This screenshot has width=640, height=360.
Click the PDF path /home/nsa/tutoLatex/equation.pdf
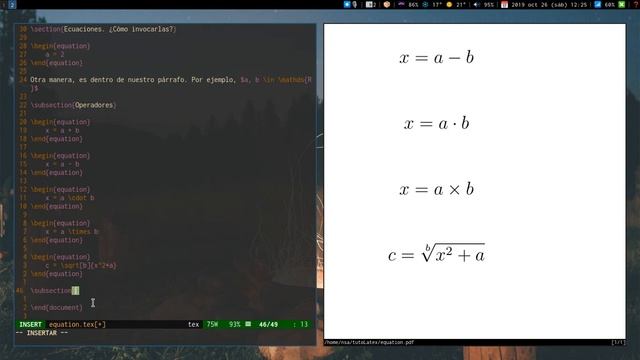coord(369,342)
